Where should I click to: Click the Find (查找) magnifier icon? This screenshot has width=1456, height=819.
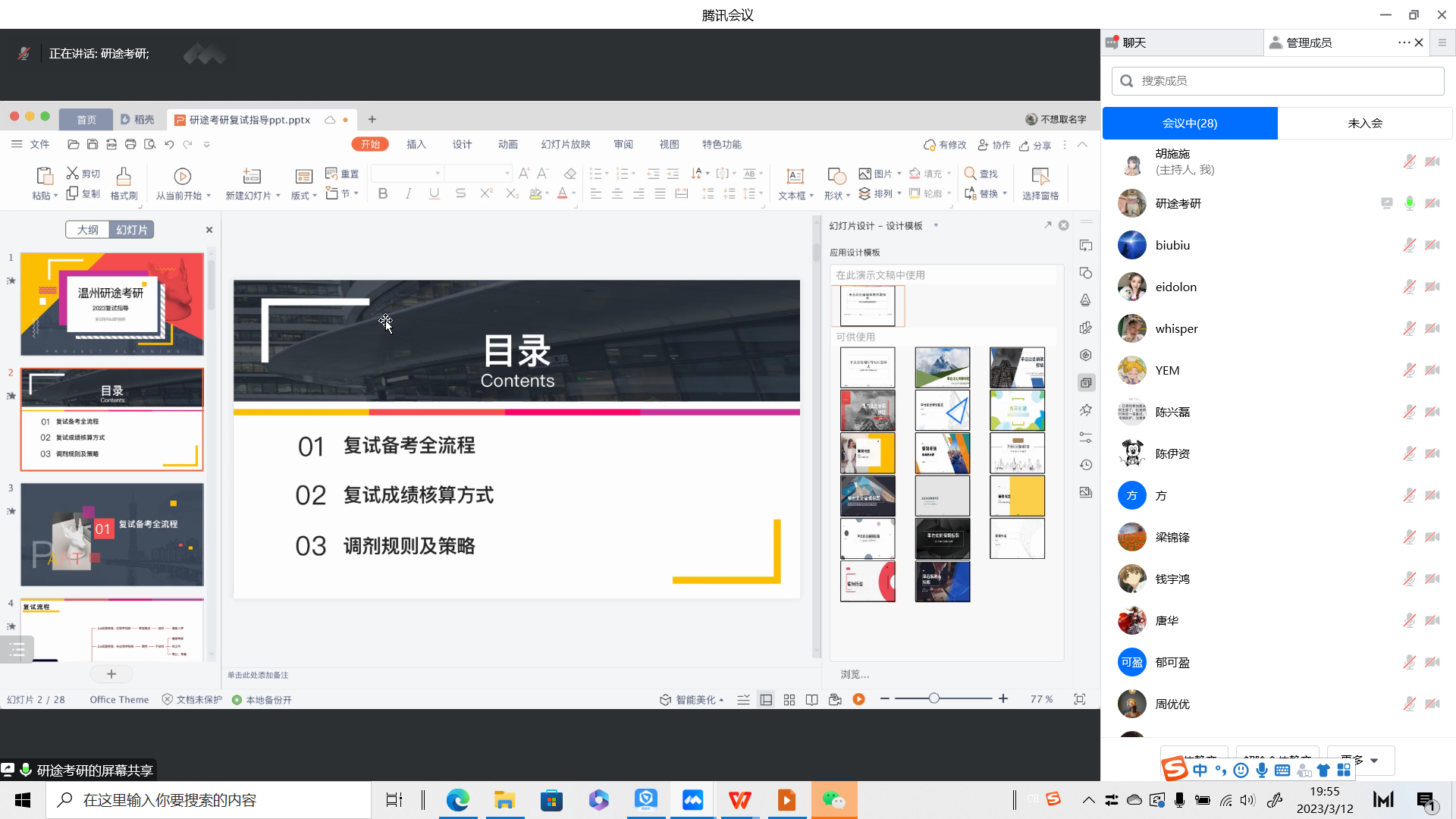(970, 174)
